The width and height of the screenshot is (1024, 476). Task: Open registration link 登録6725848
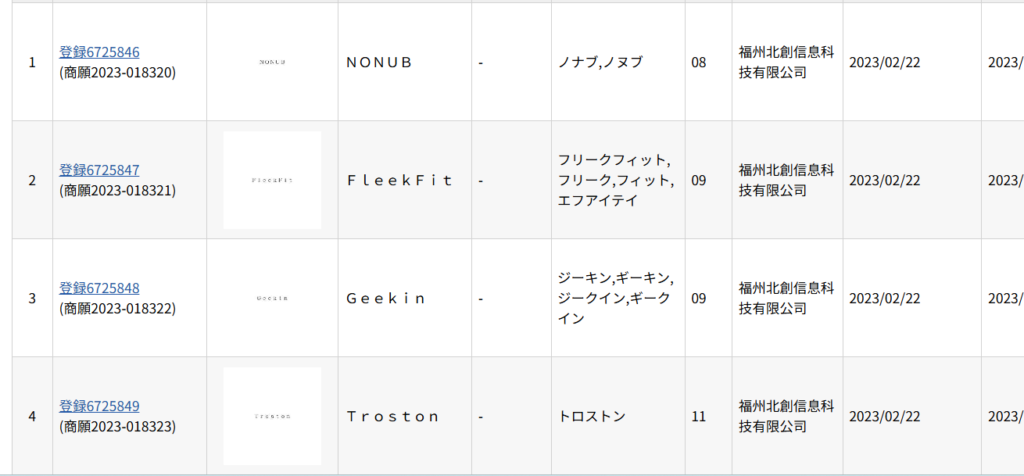99,288
